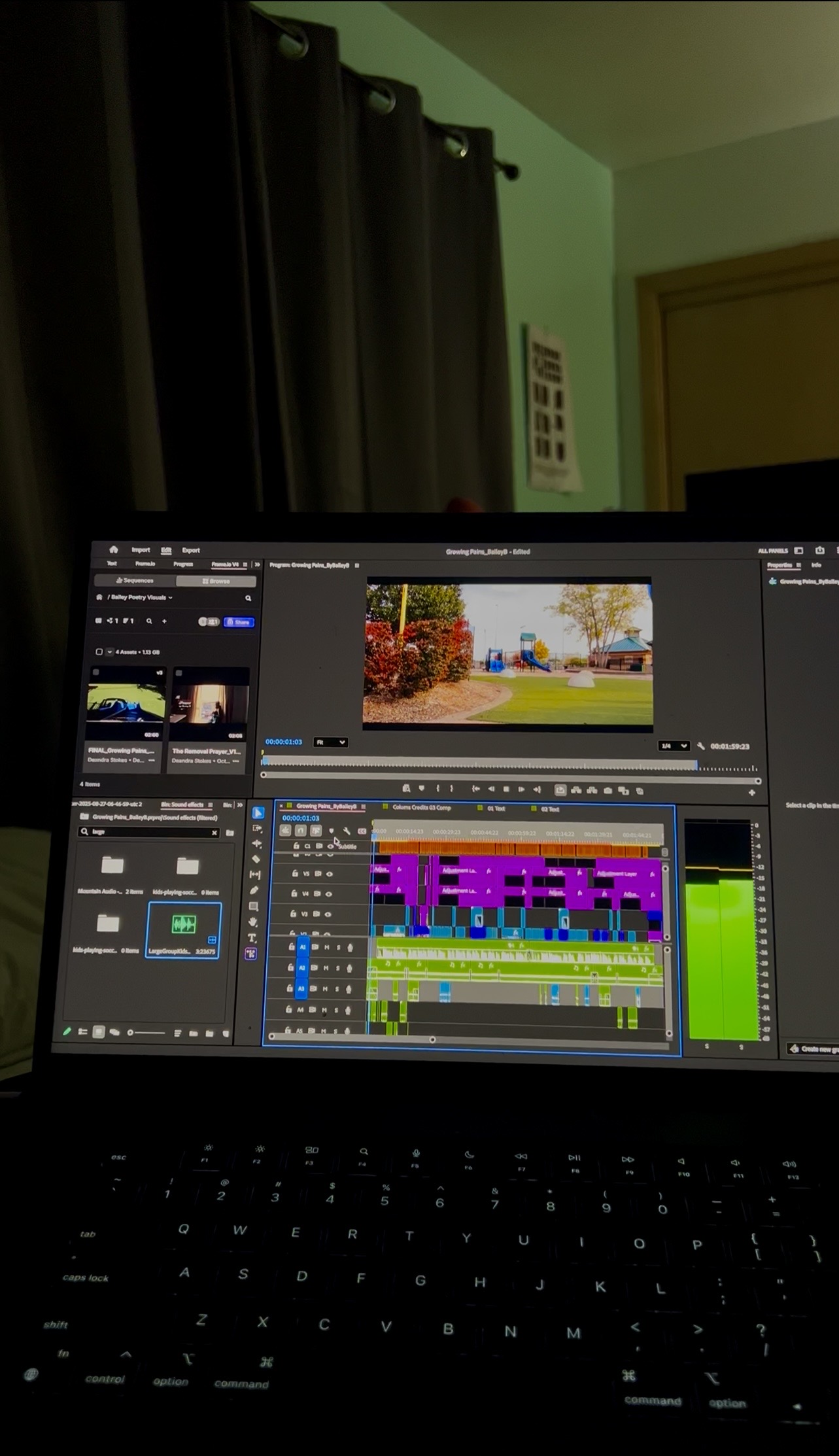The width and height of the screenshot is (839, 1456).
Task: Click the green pencil icon in bin footer
Action: (x=67, y=1031)
